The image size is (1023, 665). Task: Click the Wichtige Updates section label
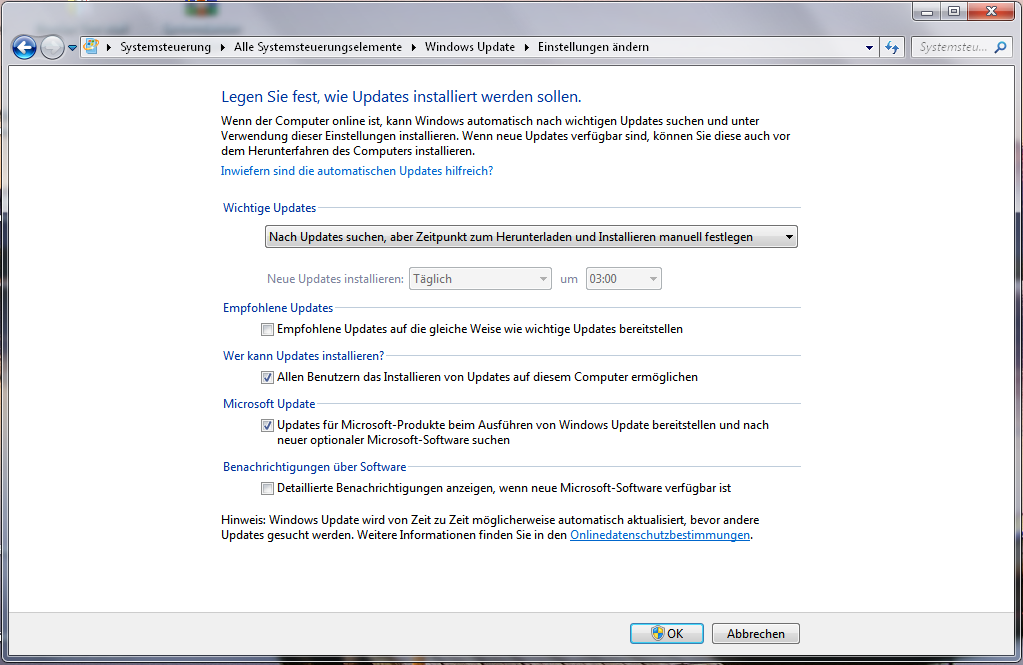click(x=269, y=208)
